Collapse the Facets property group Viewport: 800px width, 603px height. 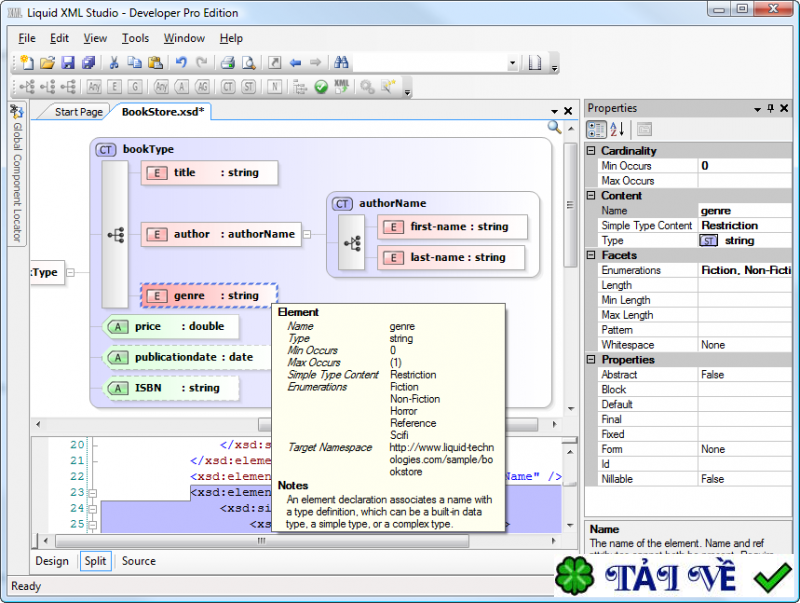[591, 255]
